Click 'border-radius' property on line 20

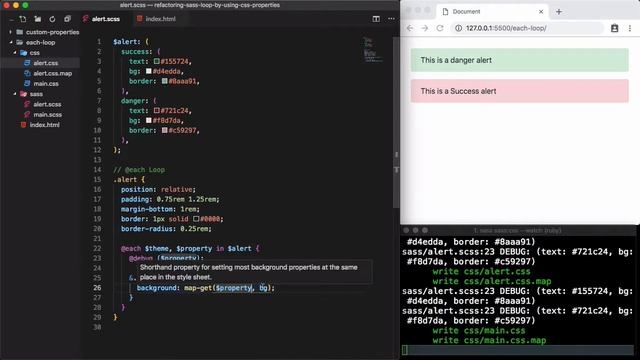(x=147, y=229)
